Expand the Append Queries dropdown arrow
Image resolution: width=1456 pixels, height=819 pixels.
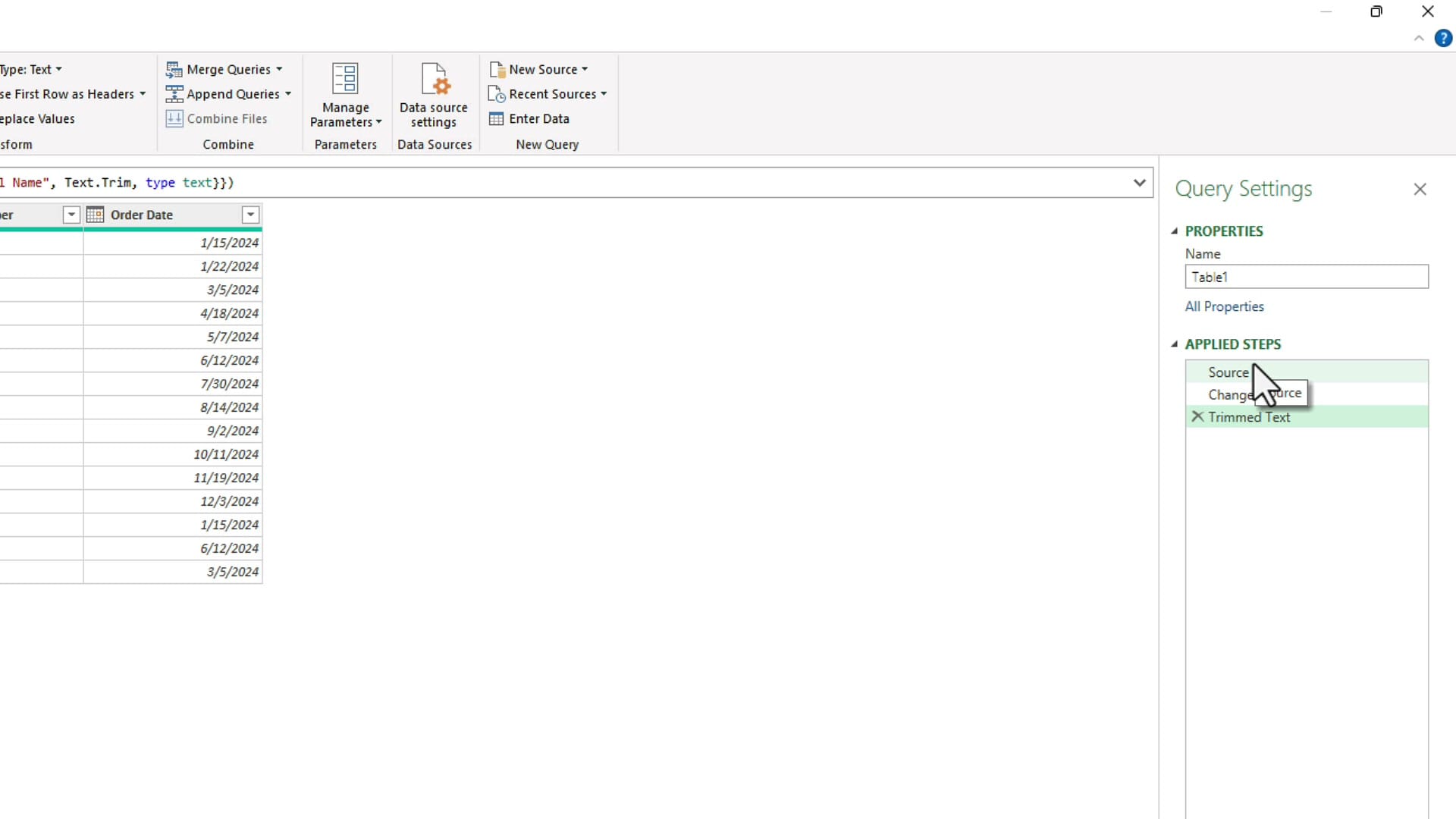(x=288, y=94)
